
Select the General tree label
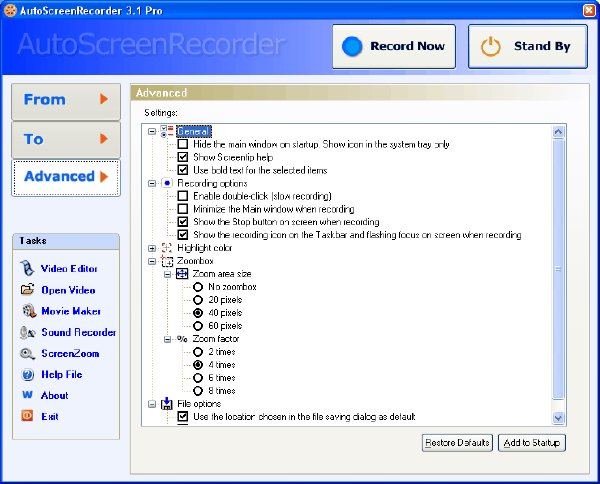click(x=194, y=131)
